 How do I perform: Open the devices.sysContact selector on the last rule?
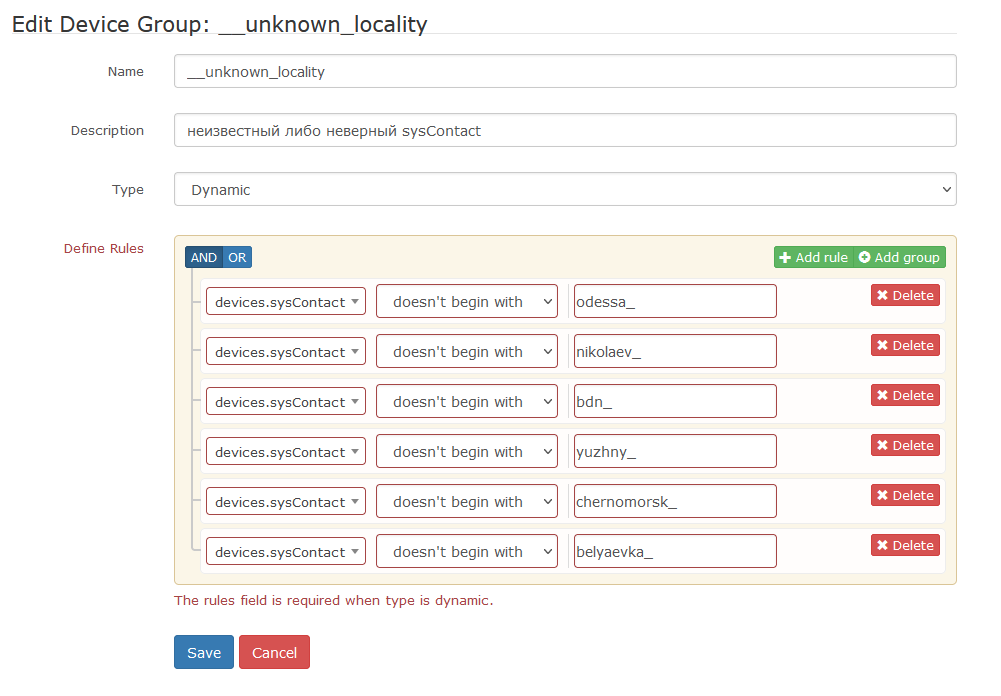[285, 551]
